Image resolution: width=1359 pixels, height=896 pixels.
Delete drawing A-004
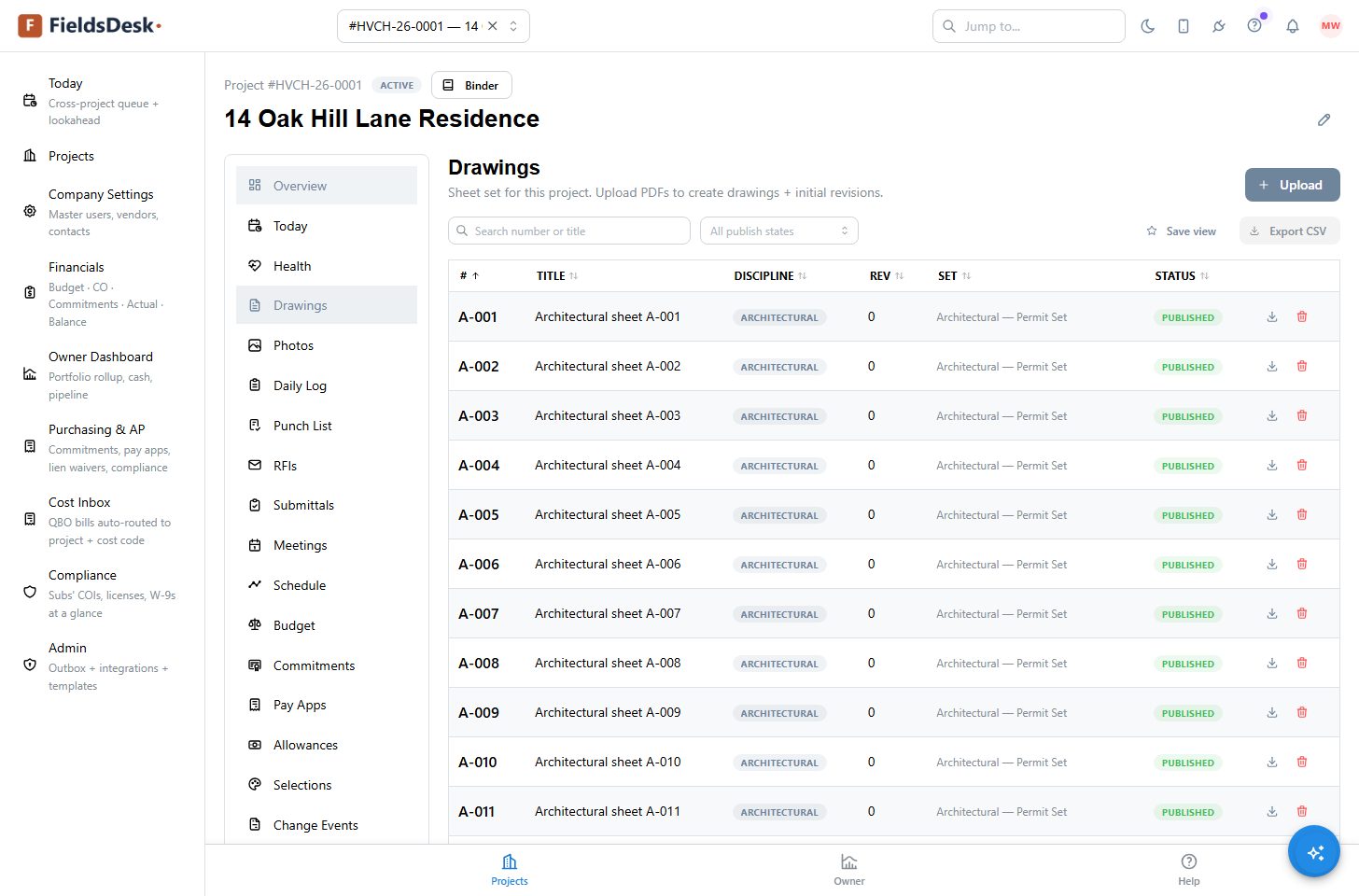click(x=1302, y=466)
